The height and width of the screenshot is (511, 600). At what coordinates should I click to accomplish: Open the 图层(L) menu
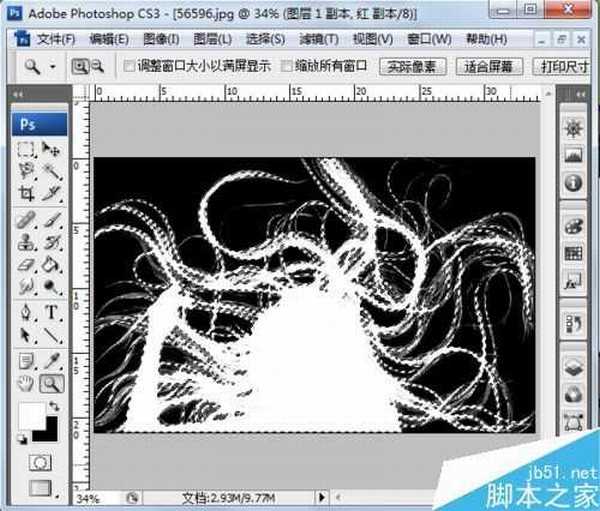click(213, 39)
